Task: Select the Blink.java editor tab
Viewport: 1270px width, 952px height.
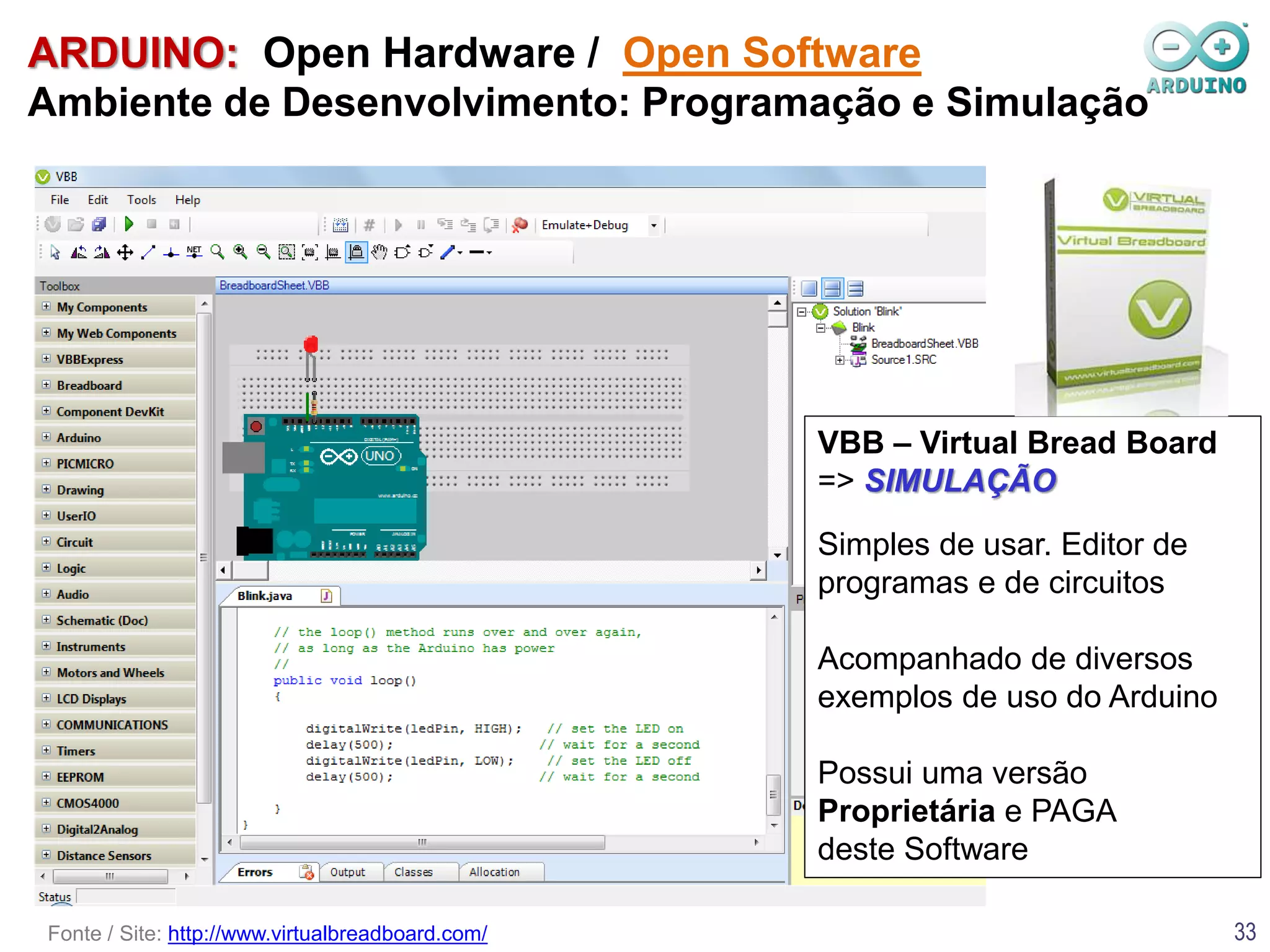Action: [279, 596]
